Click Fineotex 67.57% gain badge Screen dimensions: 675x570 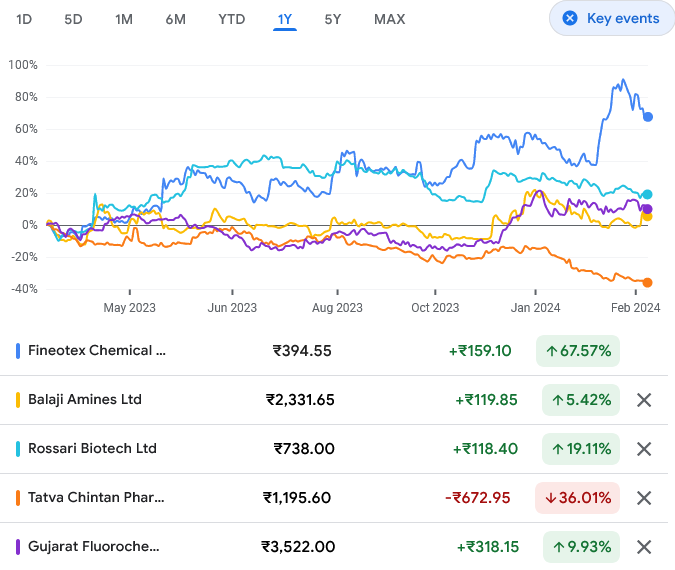[578, 351]
